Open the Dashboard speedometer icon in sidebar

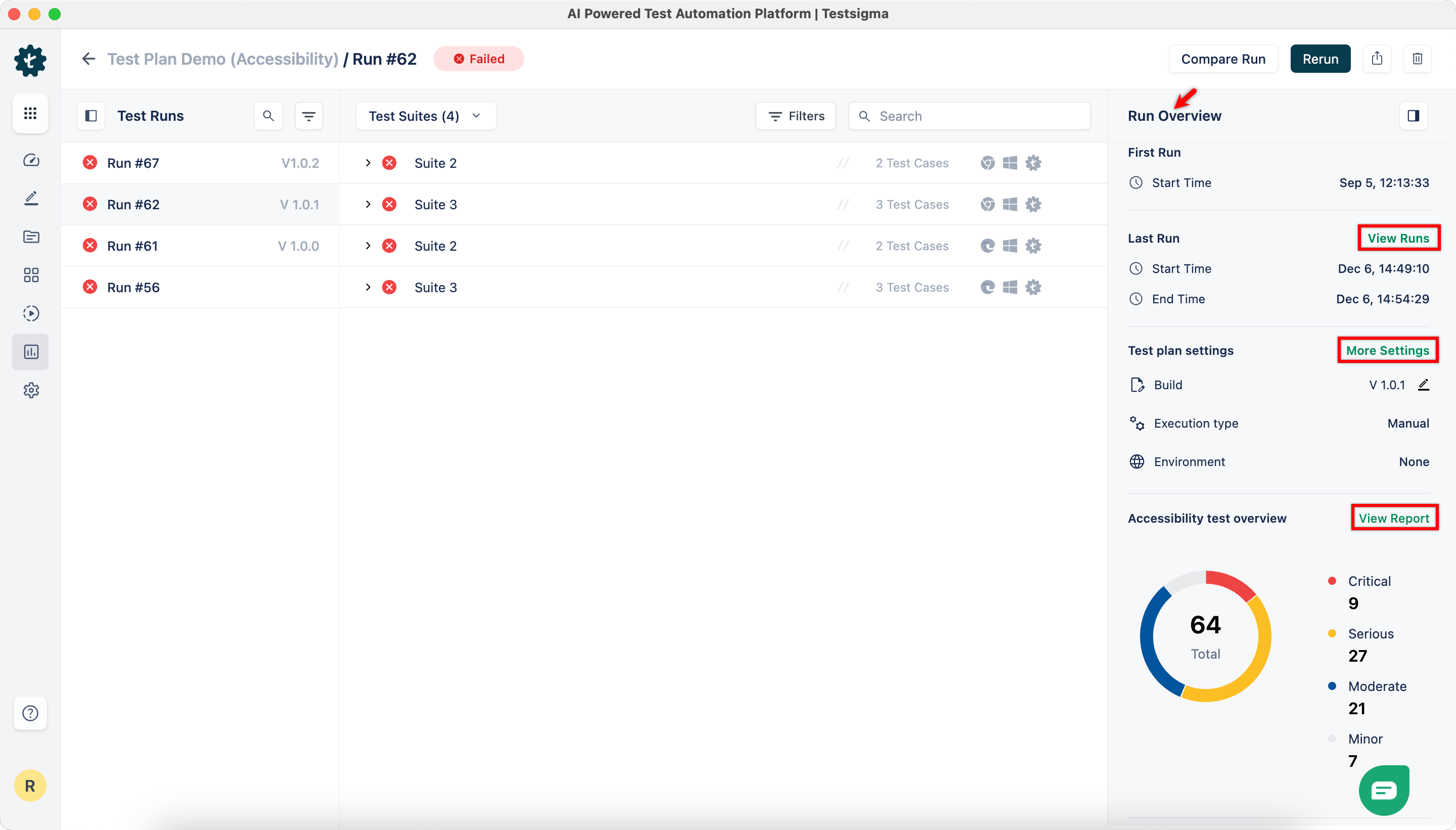tap(31, 160)
